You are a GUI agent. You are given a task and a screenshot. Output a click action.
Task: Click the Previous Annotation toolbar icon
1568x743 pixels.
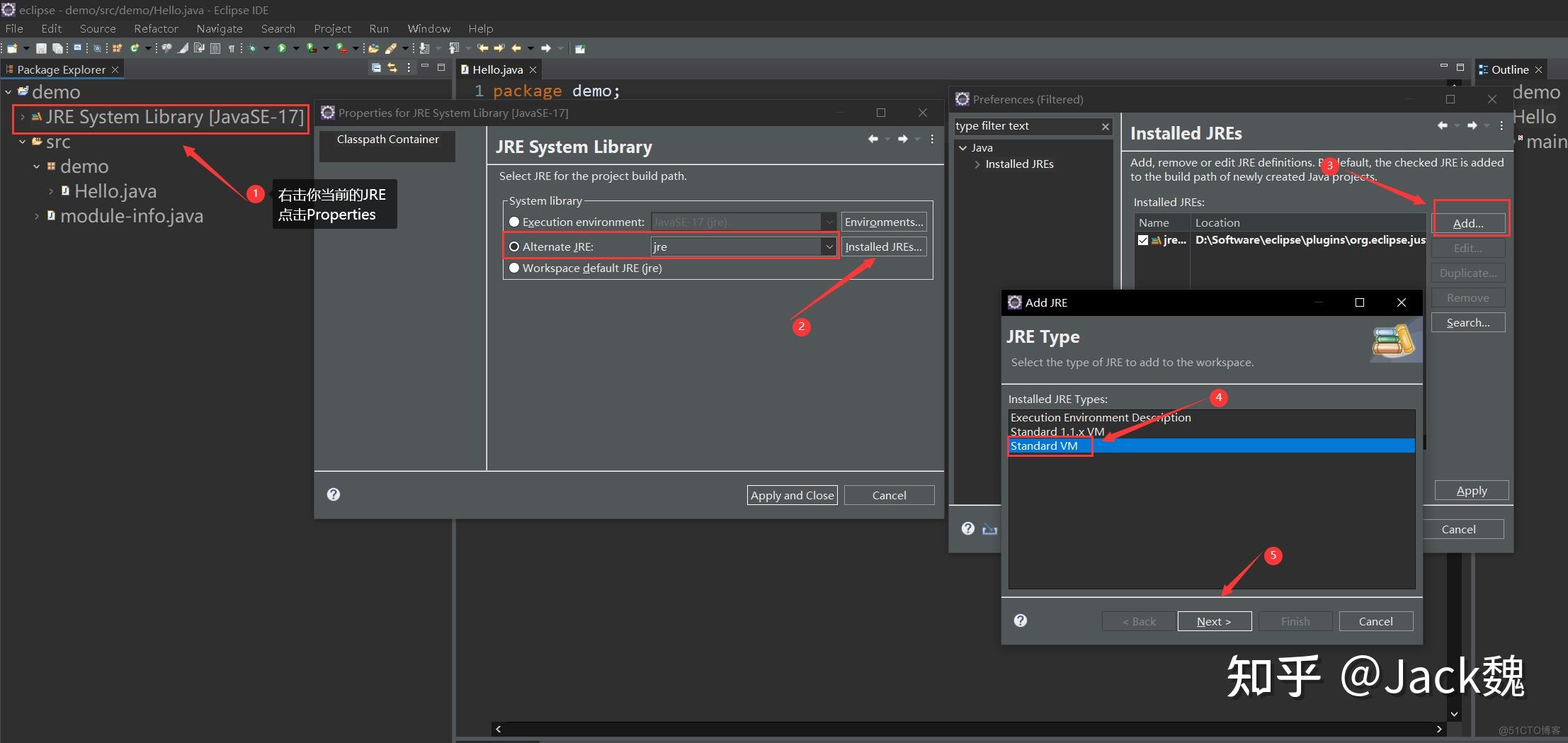tap(453, 48)
